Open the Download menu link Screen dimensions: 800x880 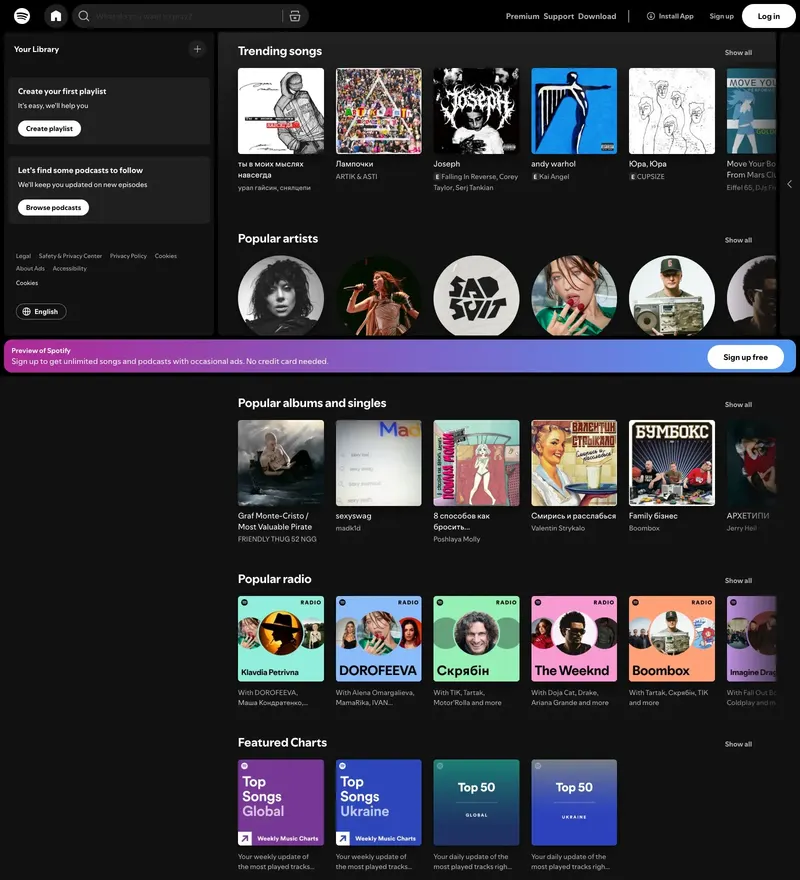pyautogui.click(x=597, y=16)
